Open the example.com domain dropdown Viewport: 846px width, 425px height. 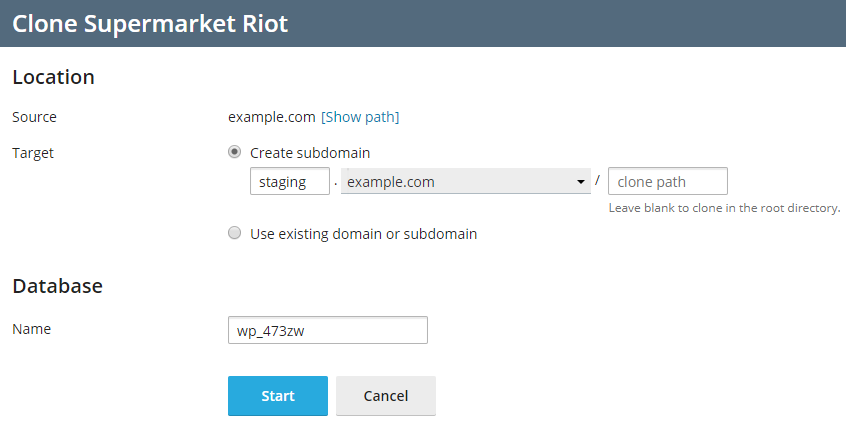[460, 182]
